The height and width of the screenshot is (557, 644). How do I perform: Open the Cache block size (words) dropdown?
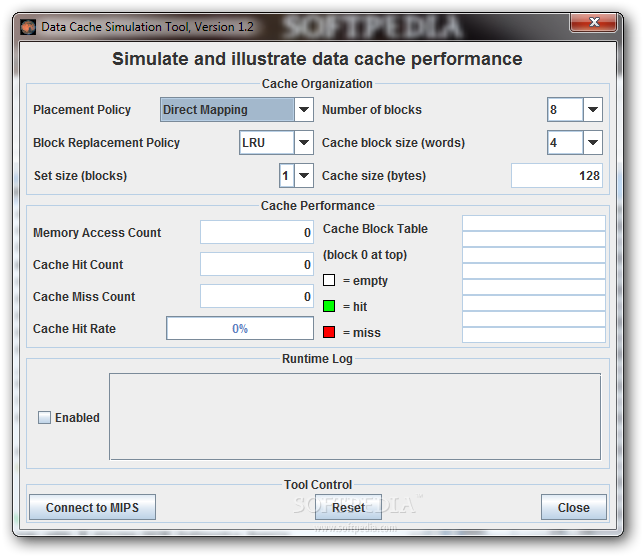click(593, 143)
